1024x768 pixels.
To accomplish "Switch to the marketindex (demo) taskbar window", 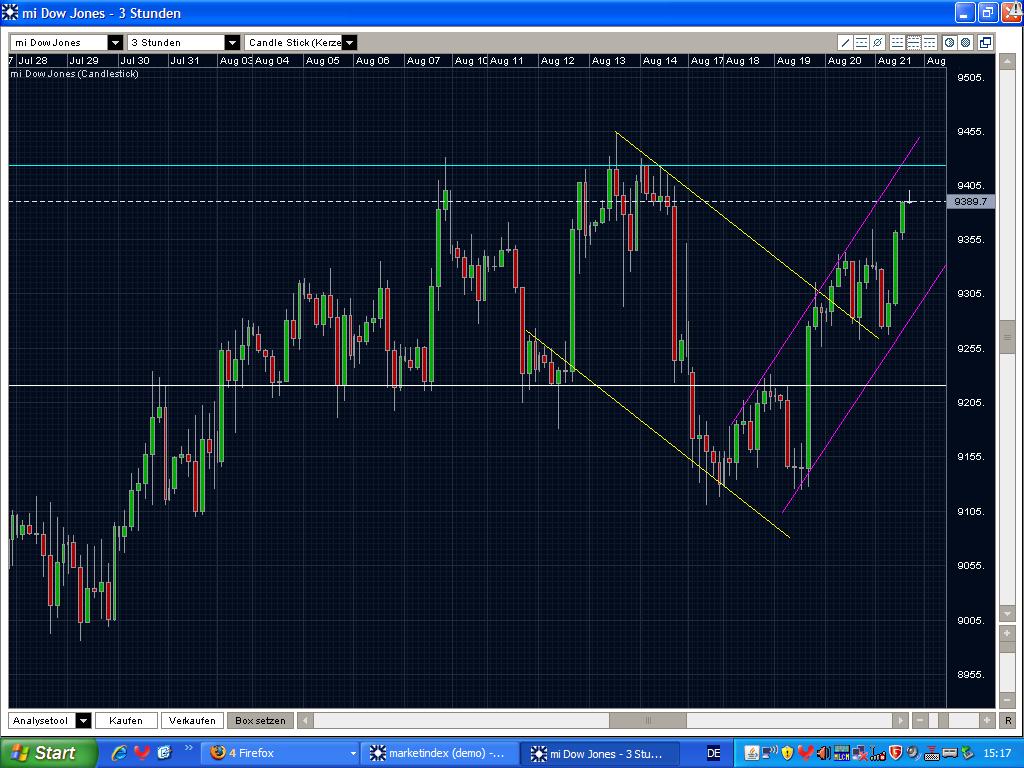I will click(x=439, y=753).
